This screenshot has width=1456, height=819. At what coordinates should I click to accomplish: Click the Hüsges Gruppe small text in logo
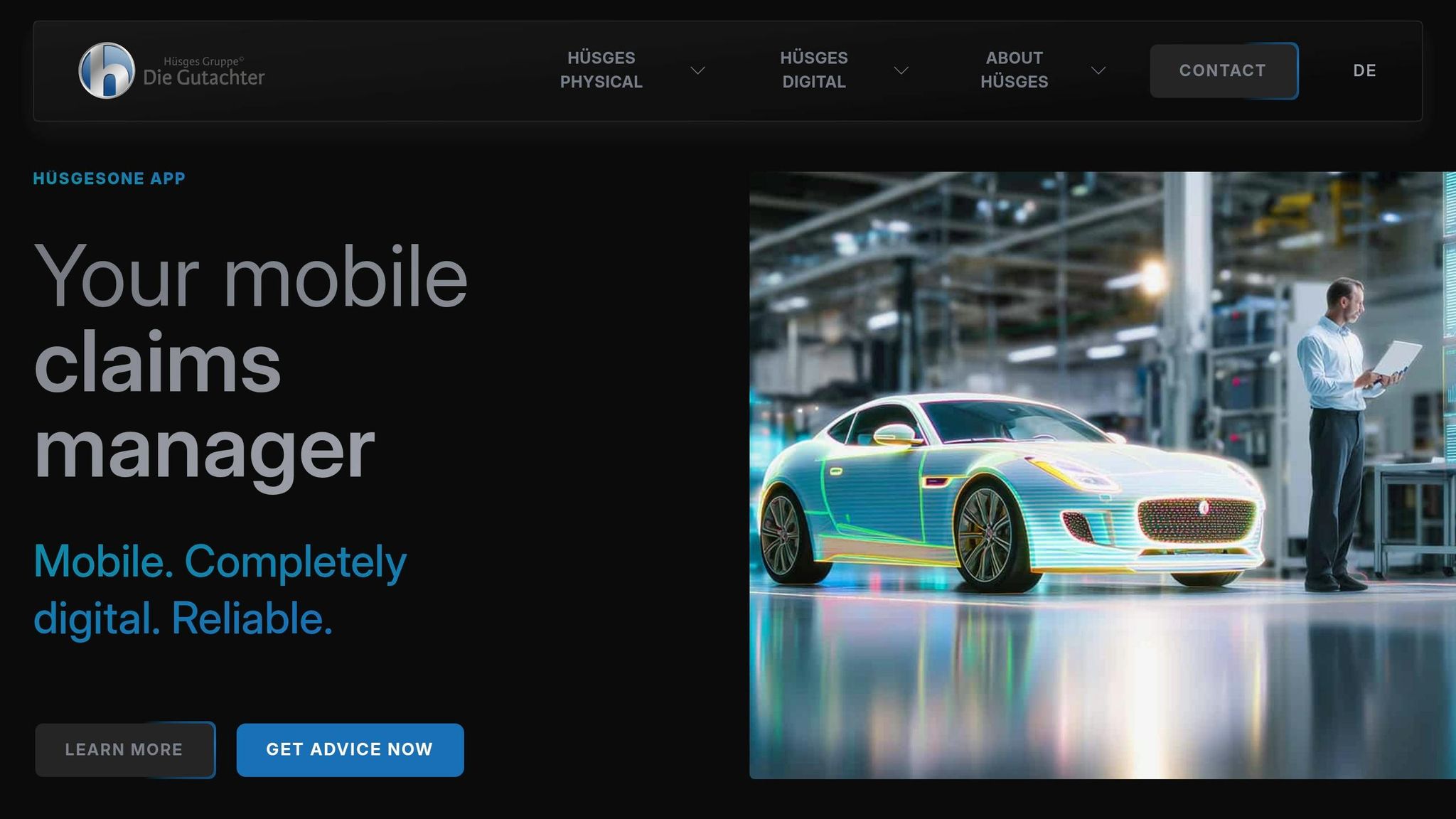click(x=203, y=61)
